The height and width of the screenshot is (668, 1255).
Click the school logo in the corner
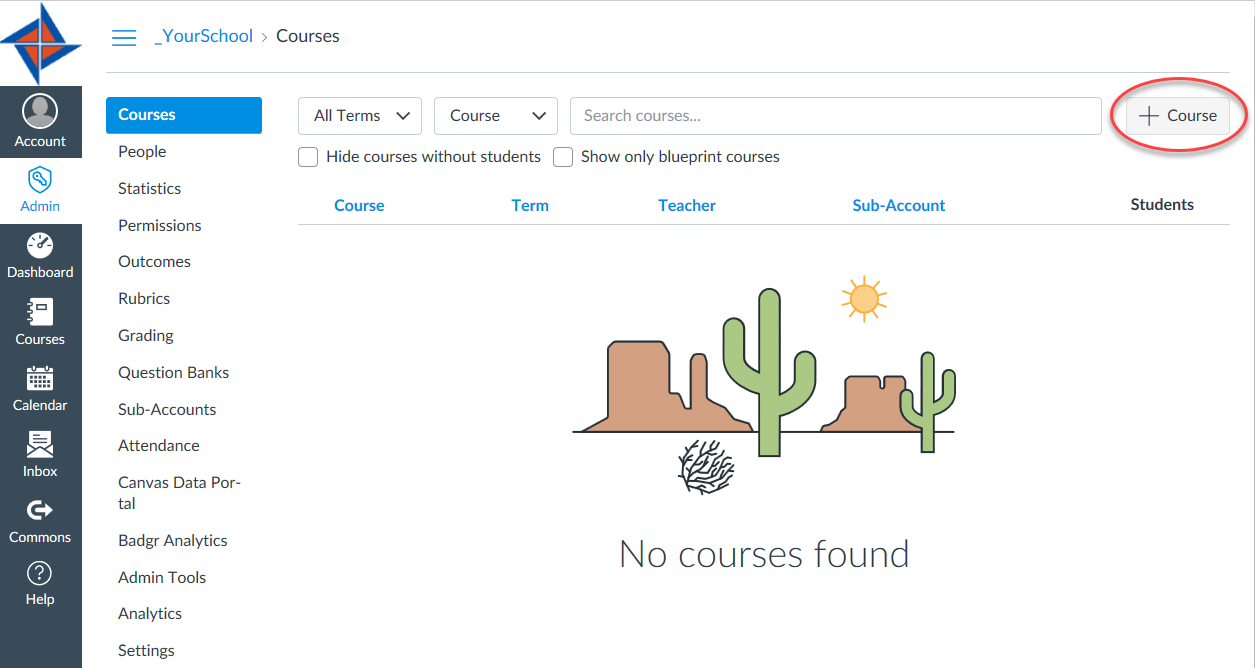click(x=40, y=43)
